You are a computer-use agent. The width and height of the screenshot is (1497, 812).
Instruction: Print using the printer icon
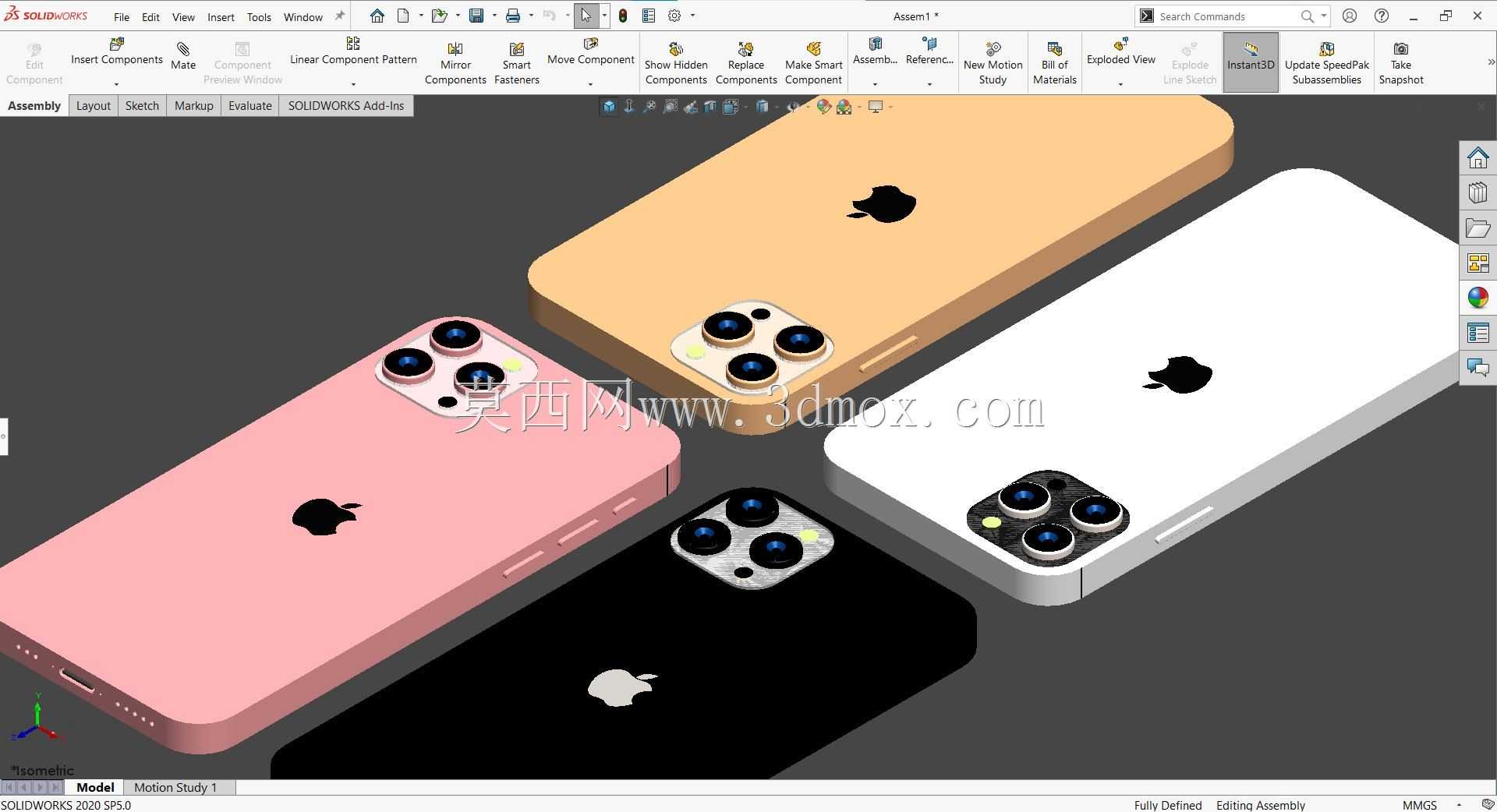[513, 16]
